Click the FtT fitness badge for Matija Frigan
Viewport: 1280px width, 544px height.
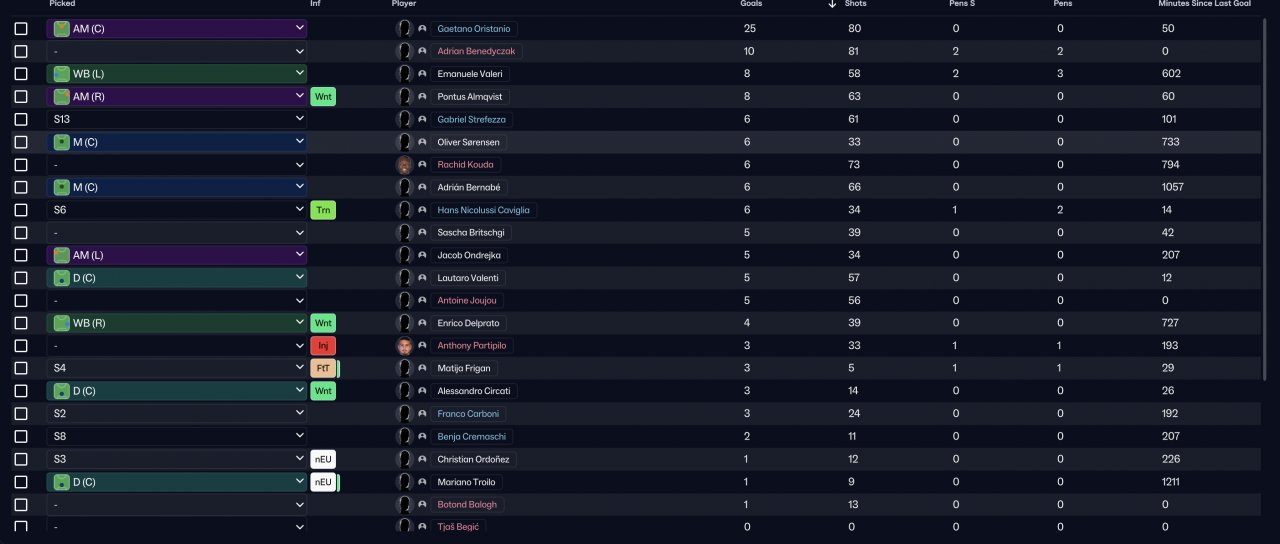tap(322, 368)
